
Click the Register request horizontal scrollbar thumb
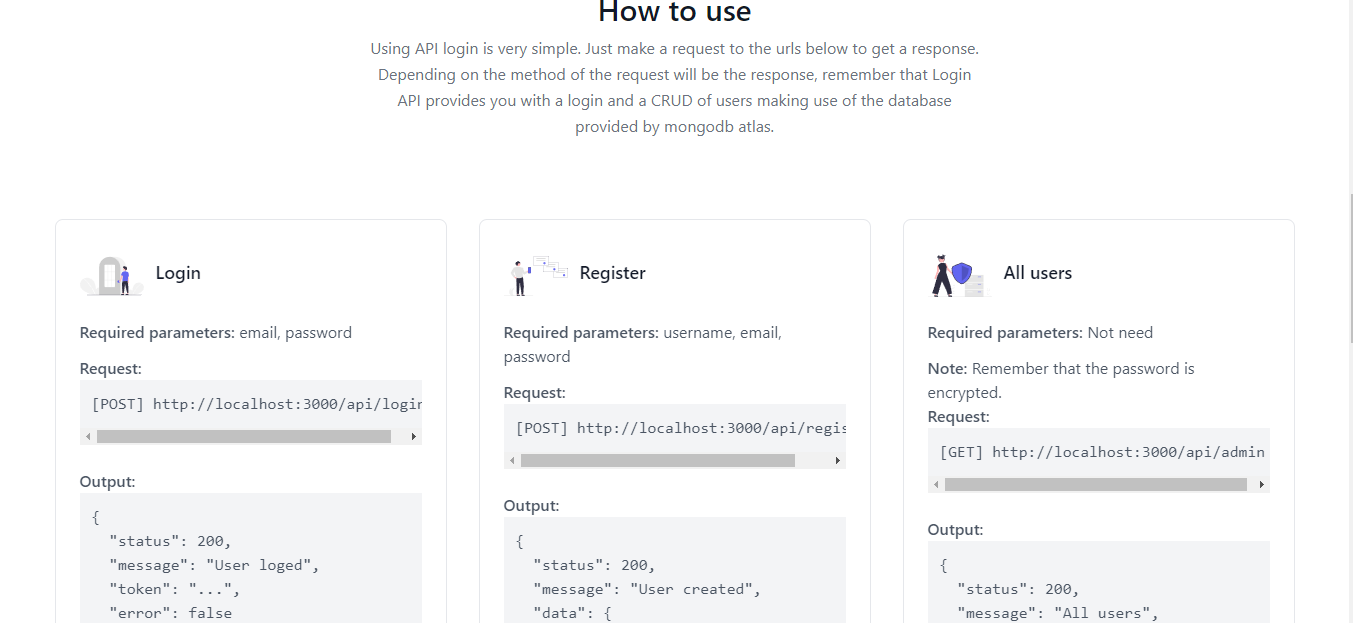(x=658, y=461)
